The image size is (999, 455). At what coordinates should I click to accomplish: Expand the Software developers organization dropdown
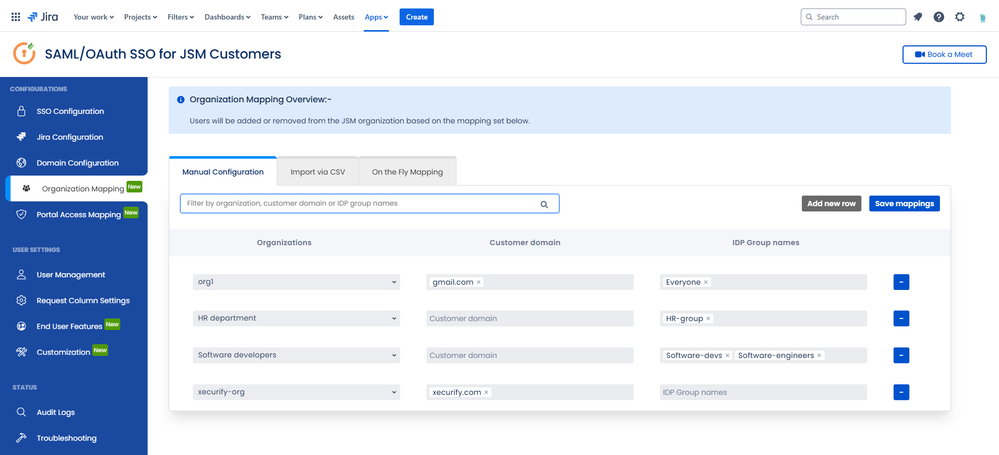pyautogui.click(x=296, y=355)
